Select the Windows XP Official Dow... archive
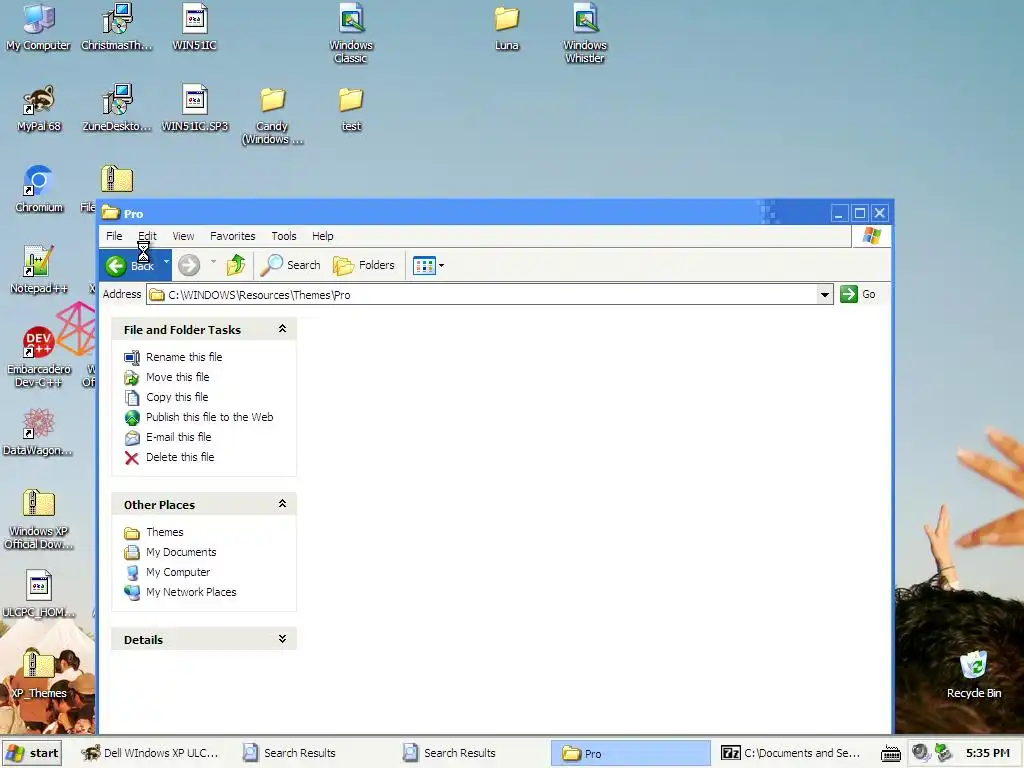The height and width of the screenshot is (768, 1024). click(x=39, y=520)
